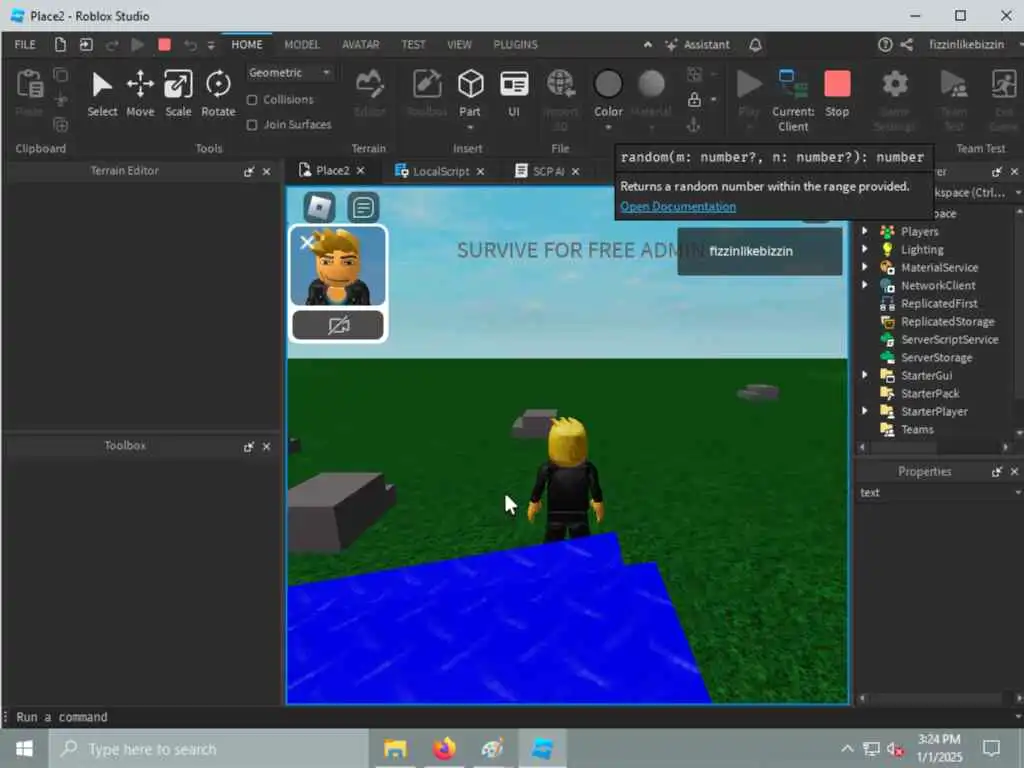Click the Windows search box
Screen dimensions: 1024x768
[209, 749]
